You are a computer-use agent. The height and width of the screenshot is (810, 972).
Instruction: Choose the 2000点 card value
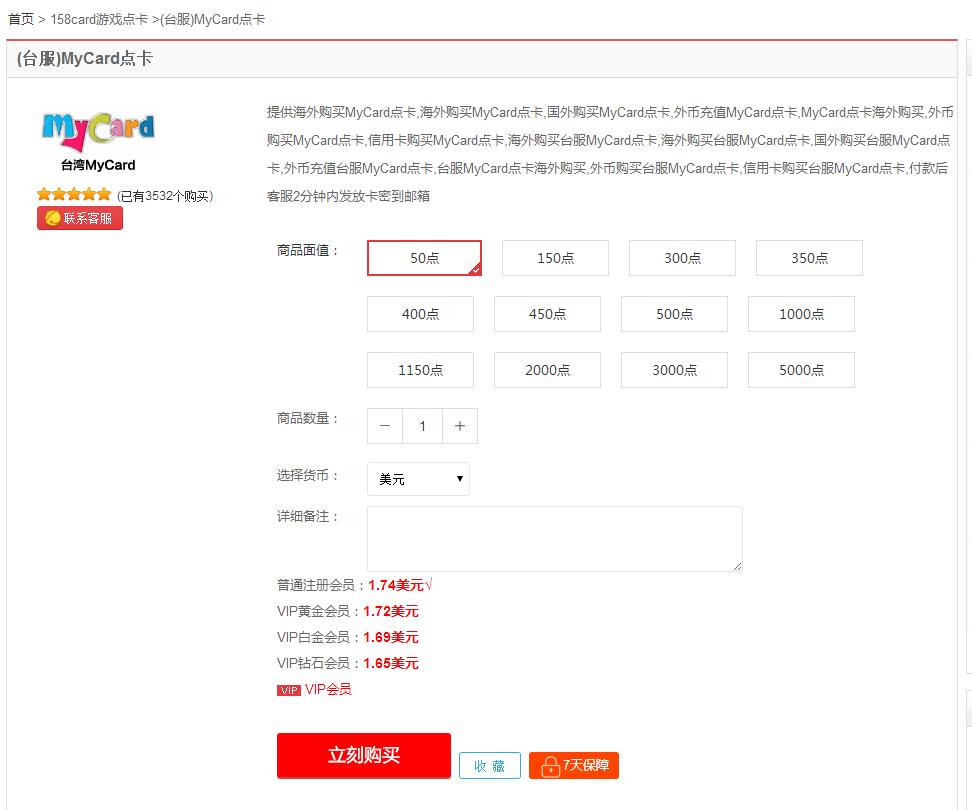[547, 370]
